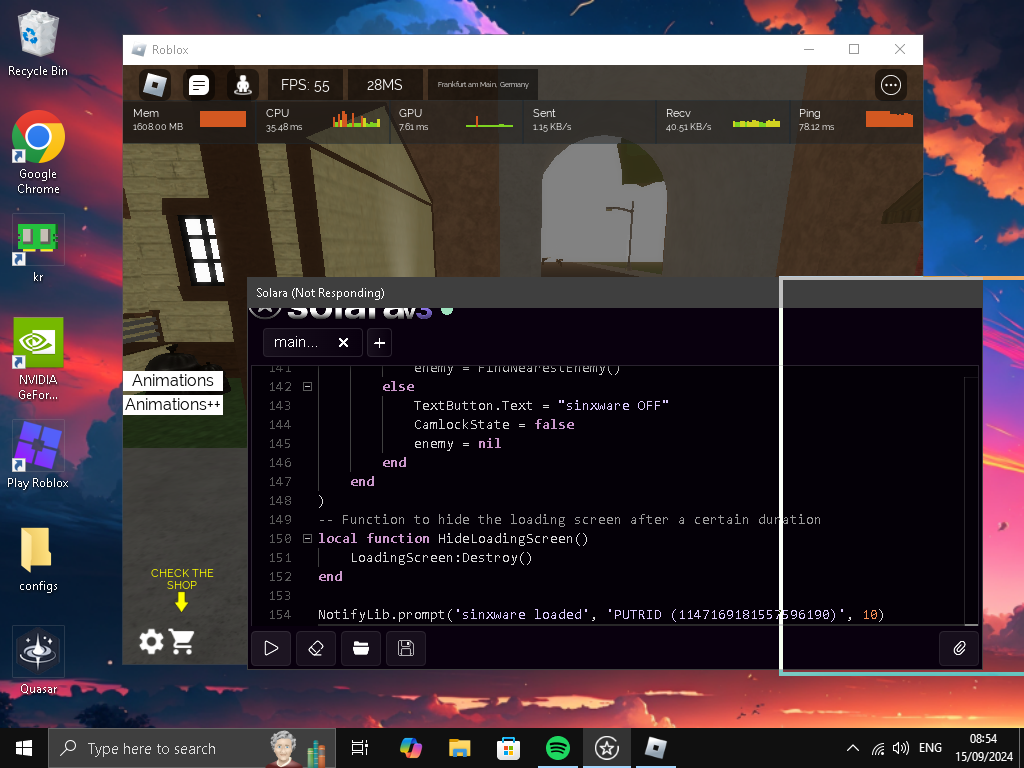
Task: Click the GPU performance stat panel
Action: point(456,120)
